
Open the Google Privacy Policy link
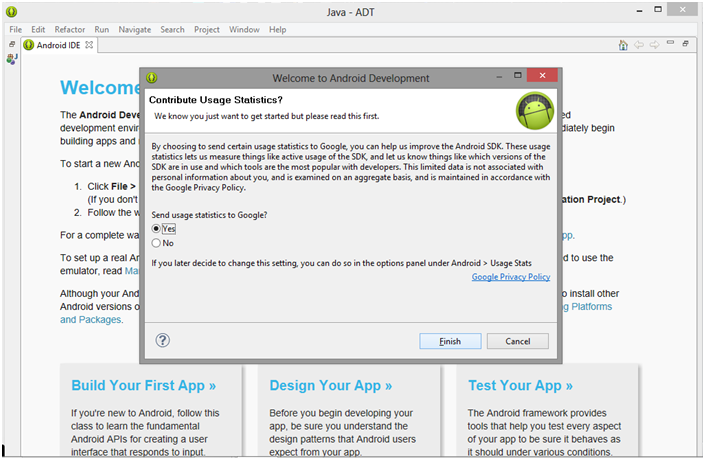pyautogui.click(x=511, y=277)
